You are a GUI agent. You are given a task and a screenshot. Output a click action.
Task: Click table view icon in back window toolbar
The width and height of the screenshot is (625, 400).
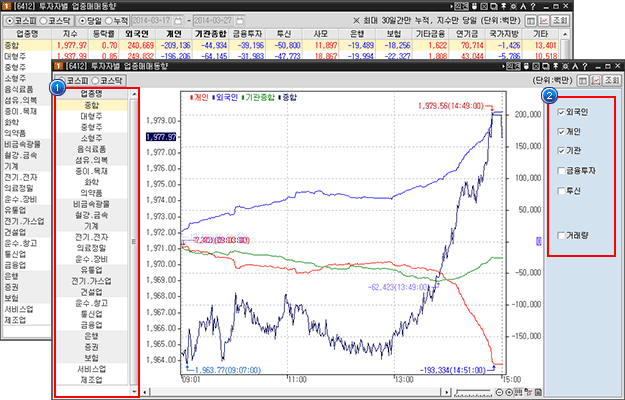[531, 21]
